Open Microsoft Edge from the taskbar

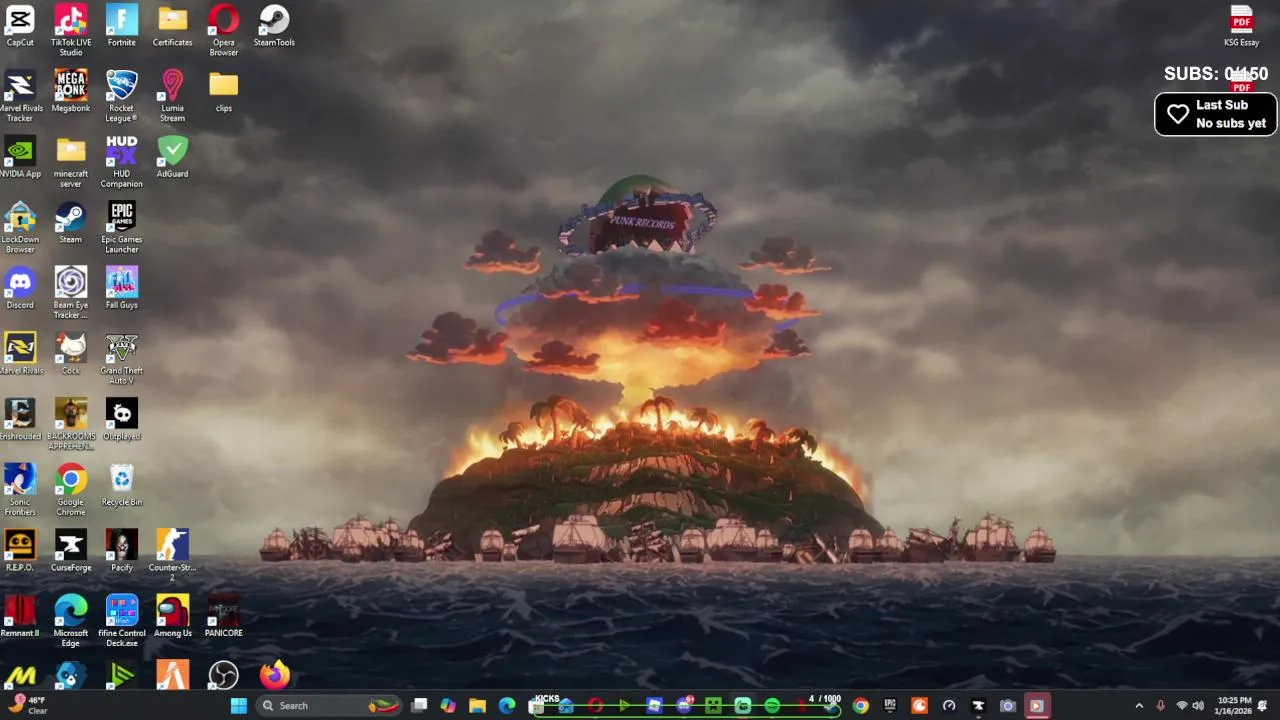click(x=507, y=706)
